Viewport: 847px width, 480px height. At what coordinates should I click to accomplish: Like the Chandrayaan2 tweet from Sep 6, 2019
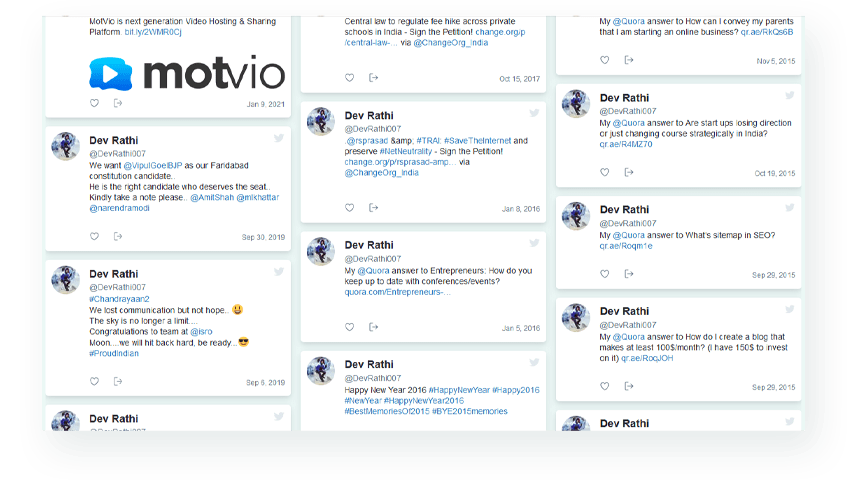95,382
